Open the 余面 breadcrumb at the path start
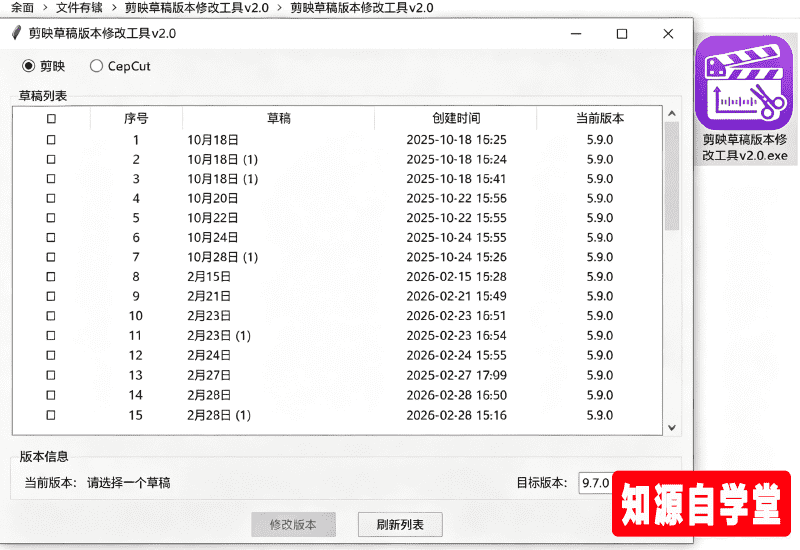Screen dimensions: 800x550 point(22,8)
